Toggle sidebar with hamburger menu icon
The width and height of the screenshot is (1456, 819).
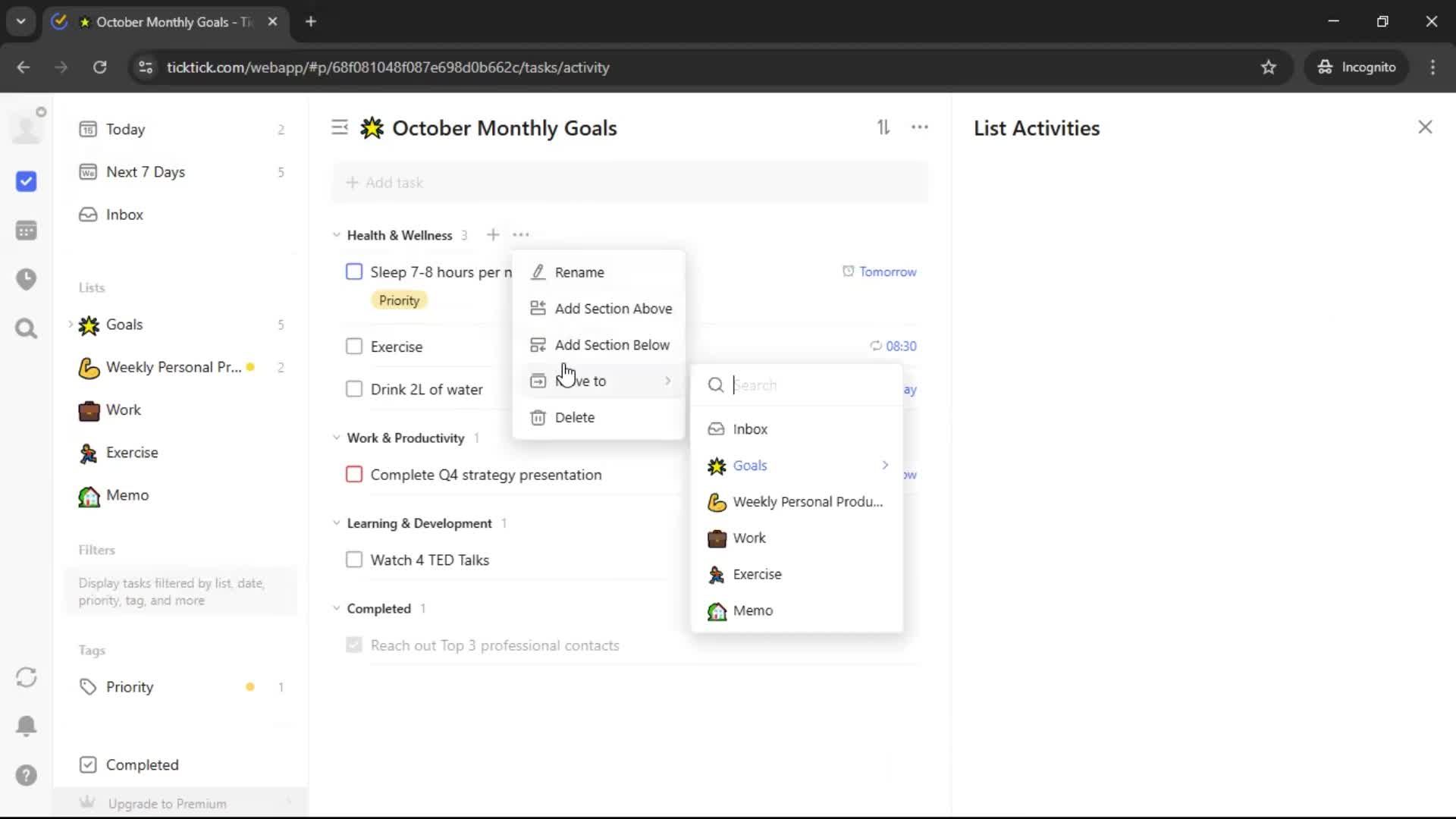coord(340,127)
